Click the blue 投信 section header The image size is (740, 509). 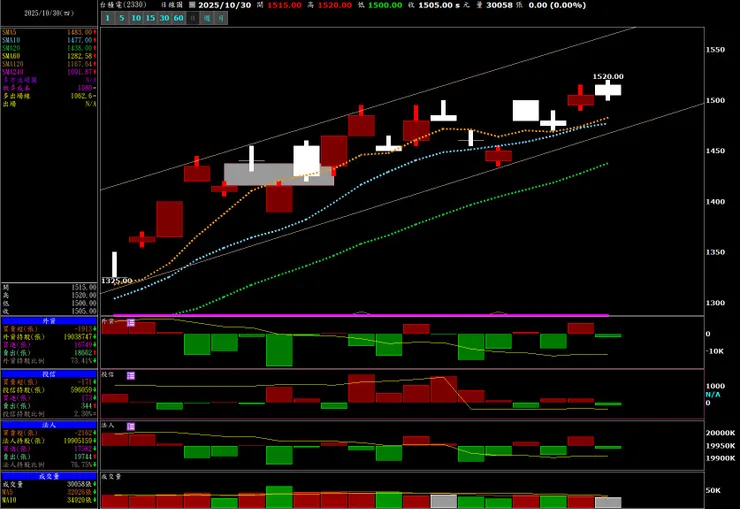point(49,374)
